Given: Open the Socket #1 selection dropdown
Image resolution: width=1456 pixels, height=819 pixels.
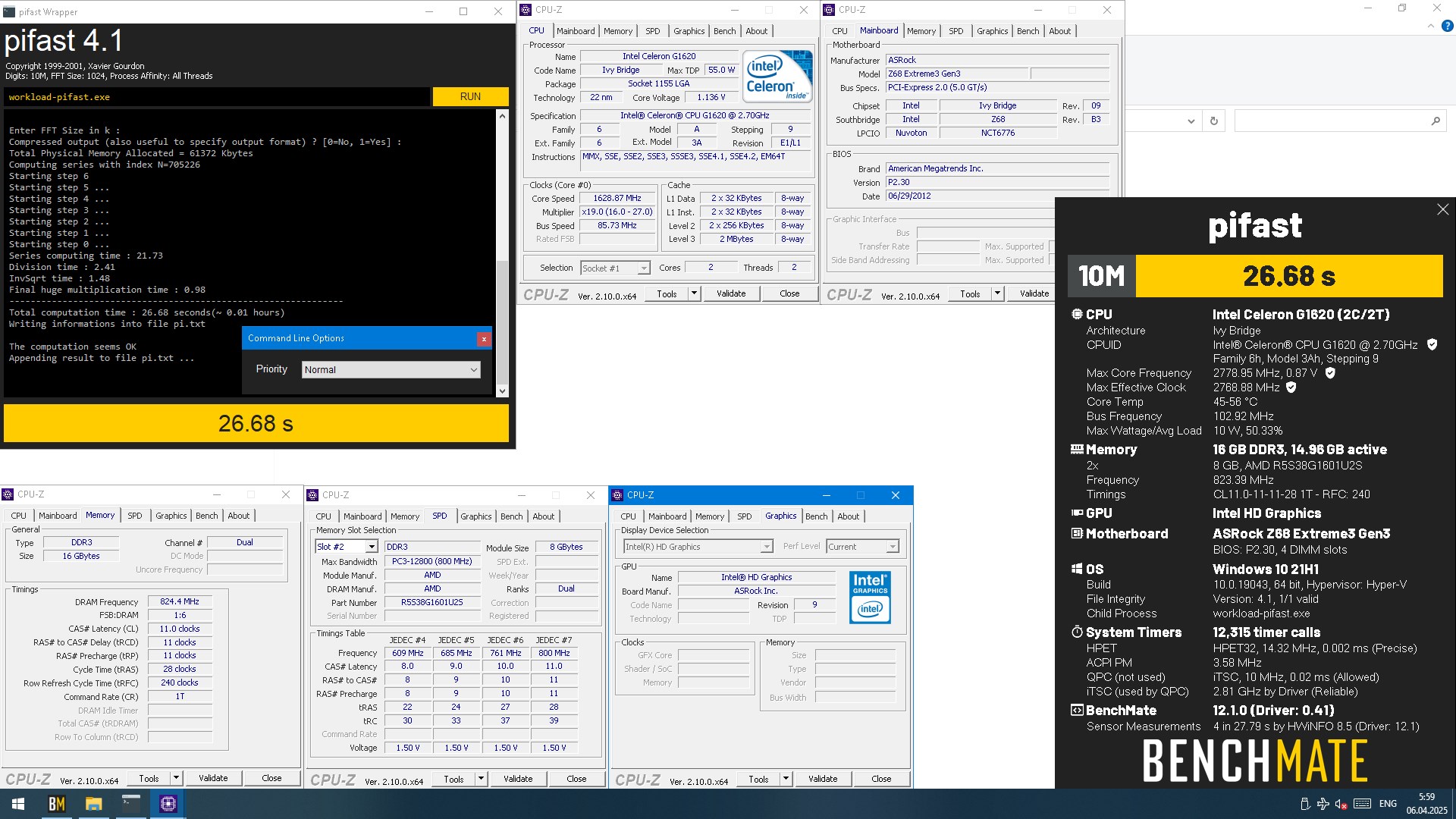Looking at the screenshot, I should (x=615, y=268).
